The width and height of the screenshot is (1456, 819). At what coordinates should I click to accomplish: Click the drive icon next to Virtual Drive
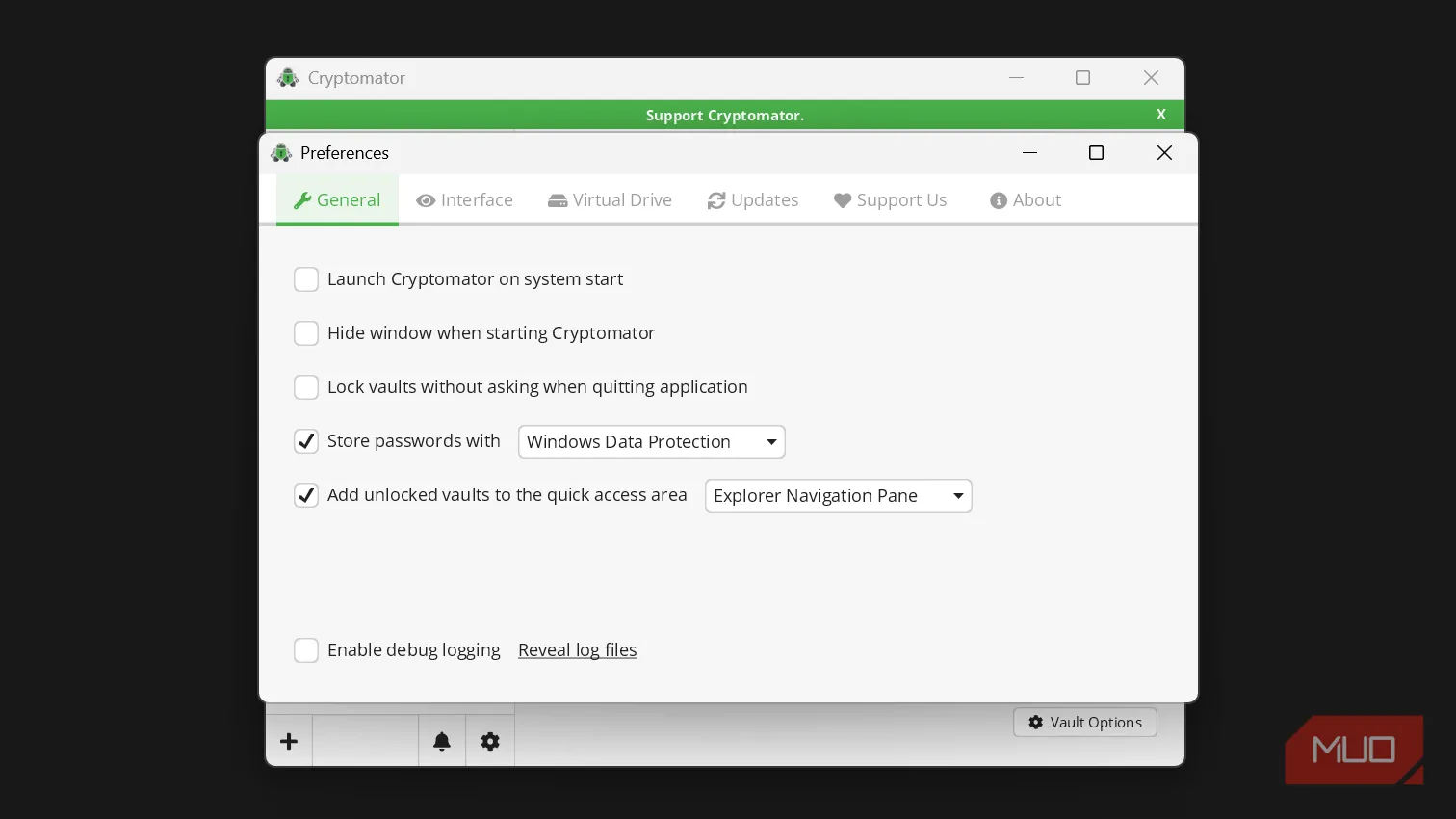[x=558, y=200]
